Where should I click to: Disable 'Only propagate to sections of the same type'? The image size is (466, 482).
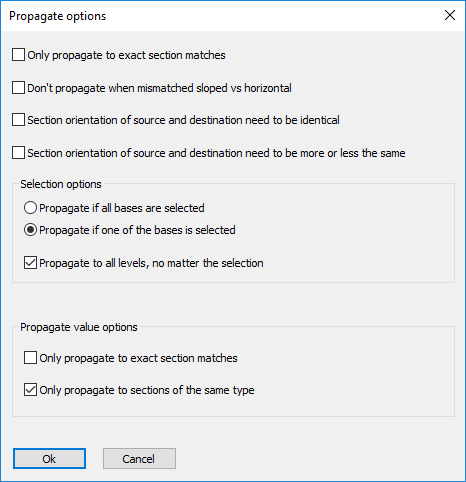coord(30,390)
